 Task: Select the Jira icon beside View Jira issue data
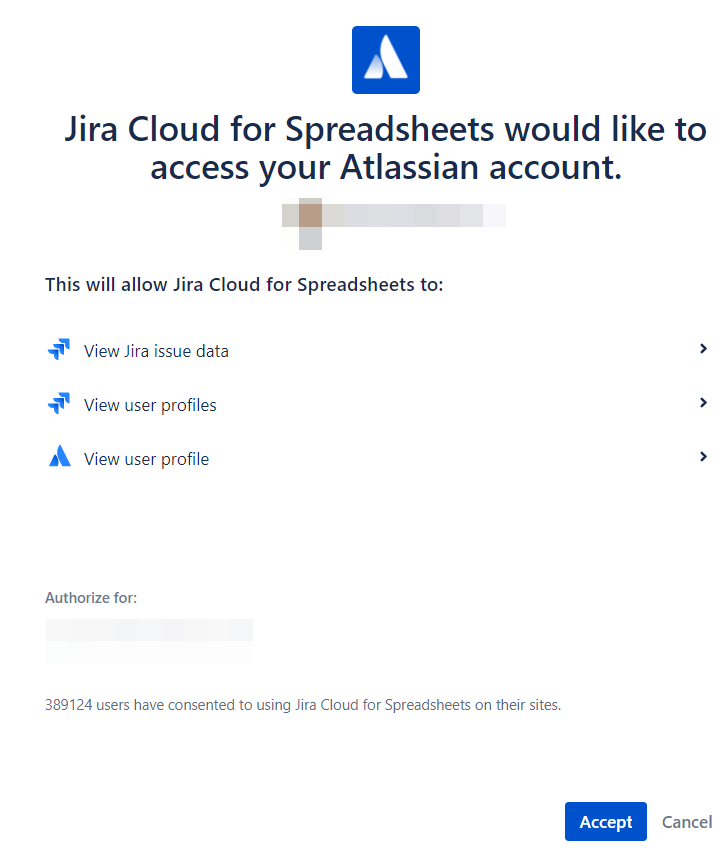pos(59,349)
